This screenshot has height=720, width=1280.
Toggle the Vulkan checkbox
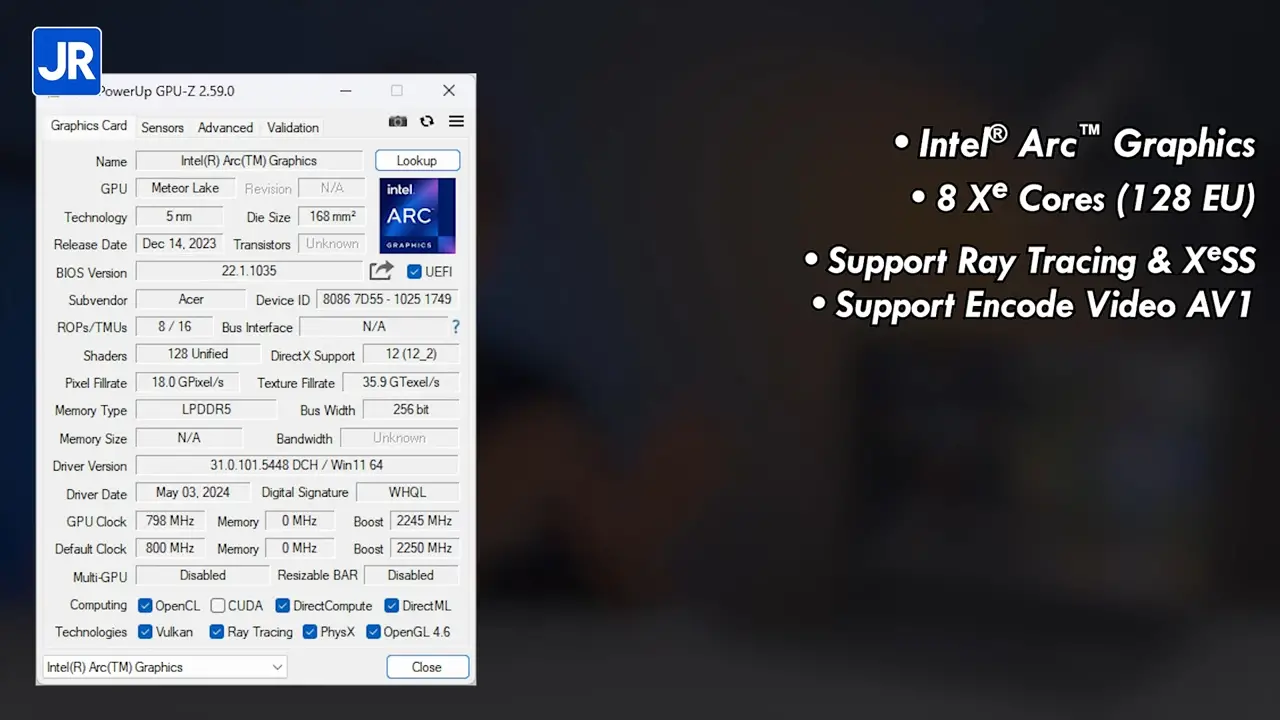point(145,632)
